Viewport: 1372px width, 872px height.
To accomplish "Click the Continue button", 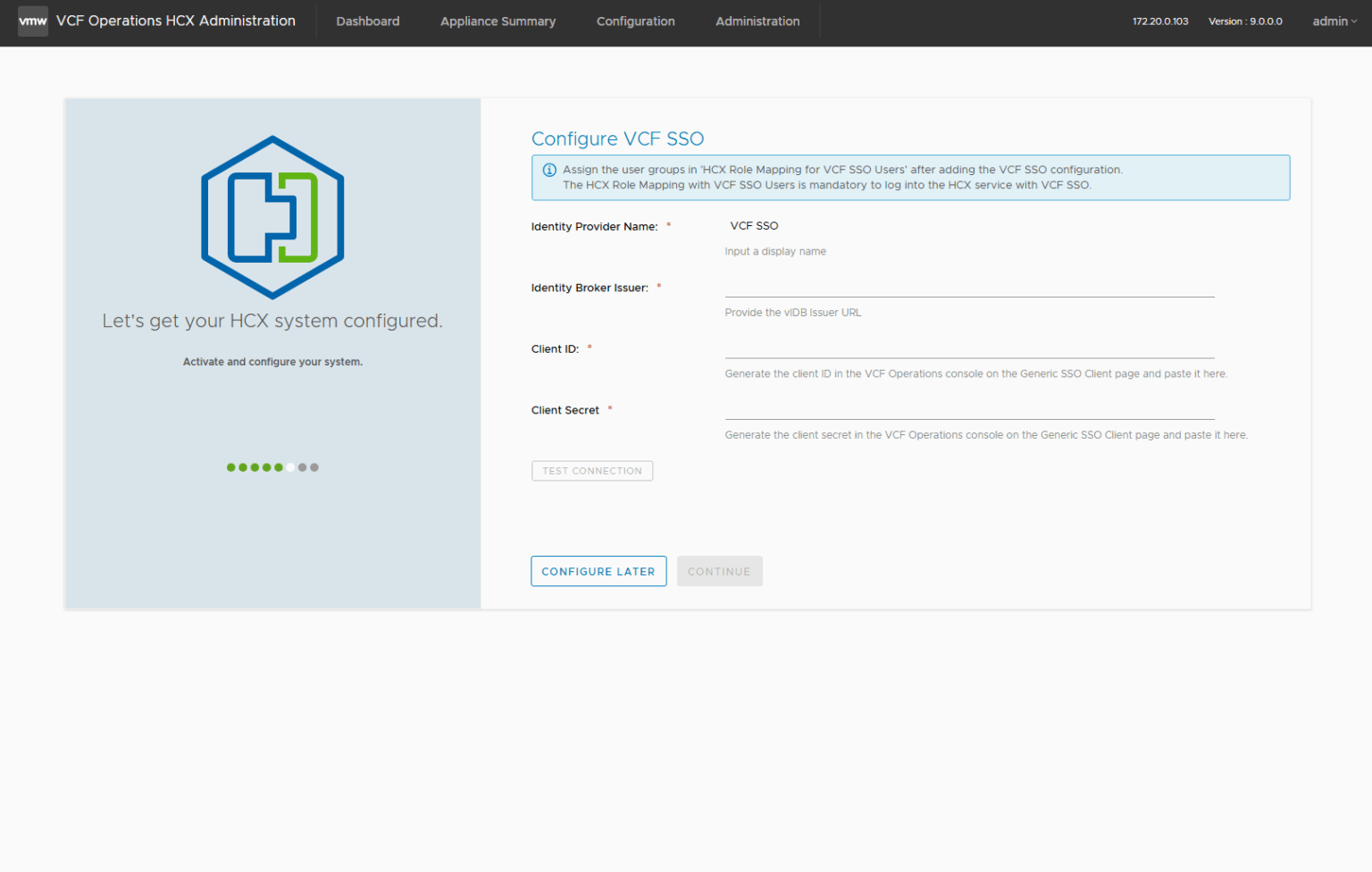I will click(x=719, y=571).
